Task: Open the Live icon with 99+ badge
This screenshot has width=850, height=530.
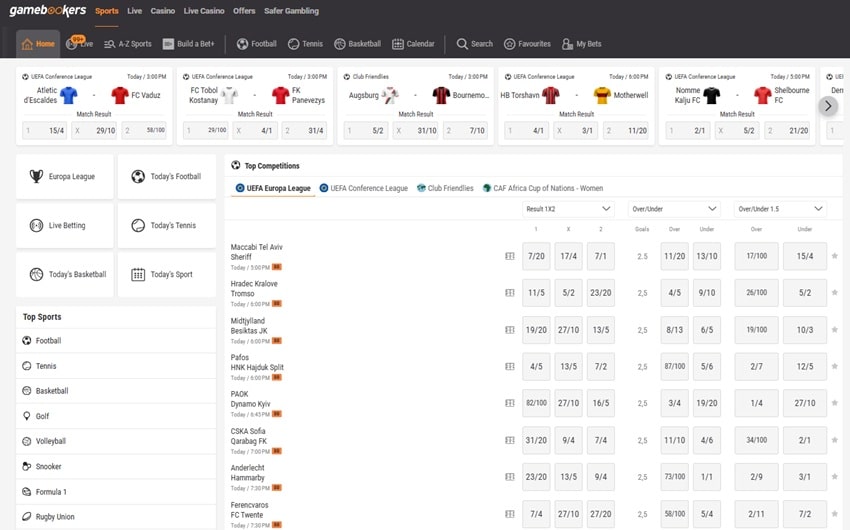Action: [x=79, y=43]
